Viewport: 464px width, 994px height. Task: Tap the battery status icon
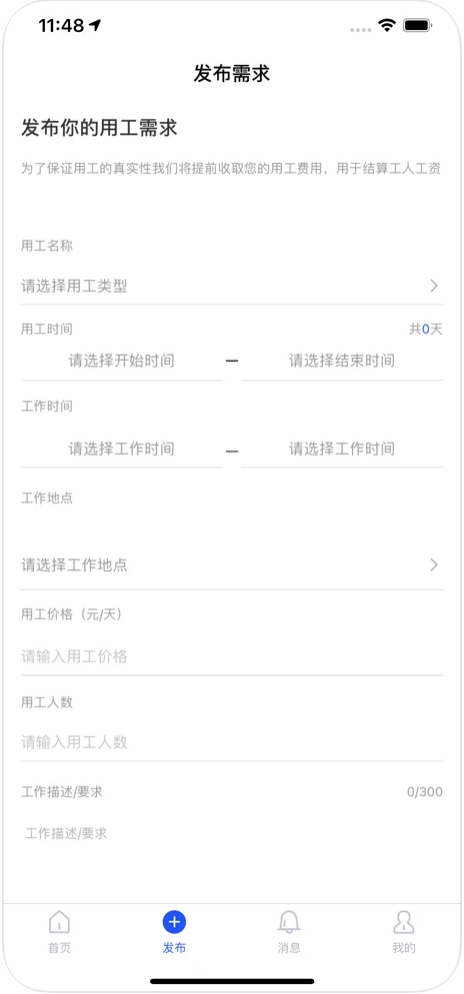(416, 25)
